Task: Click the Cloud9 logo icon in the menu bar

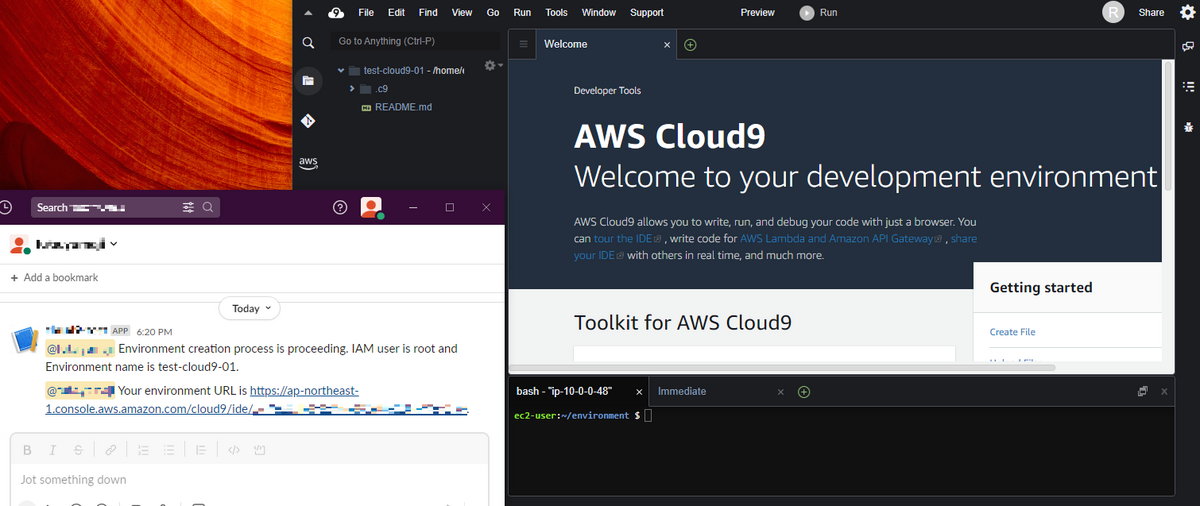Action: tap(336, 12)
